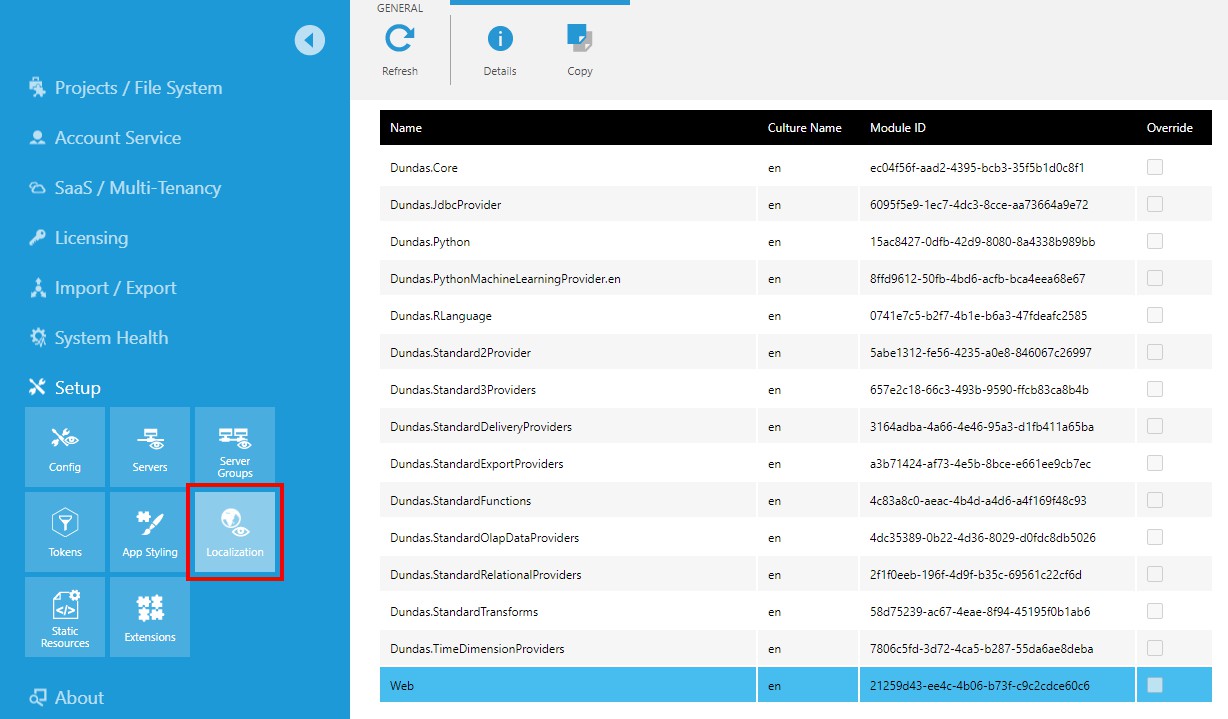Enable Override for Dundas.Core
This screenshot has height=719, width=1228.
click(1154, 167)
